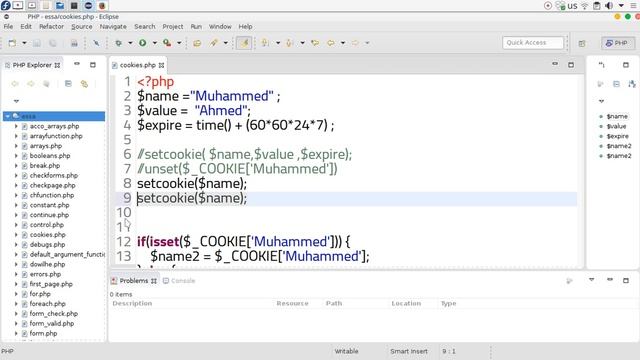Select debugs.php in PHP Explorer
Viewport: 640px width, 360px height.
click(x=47, y=244)
